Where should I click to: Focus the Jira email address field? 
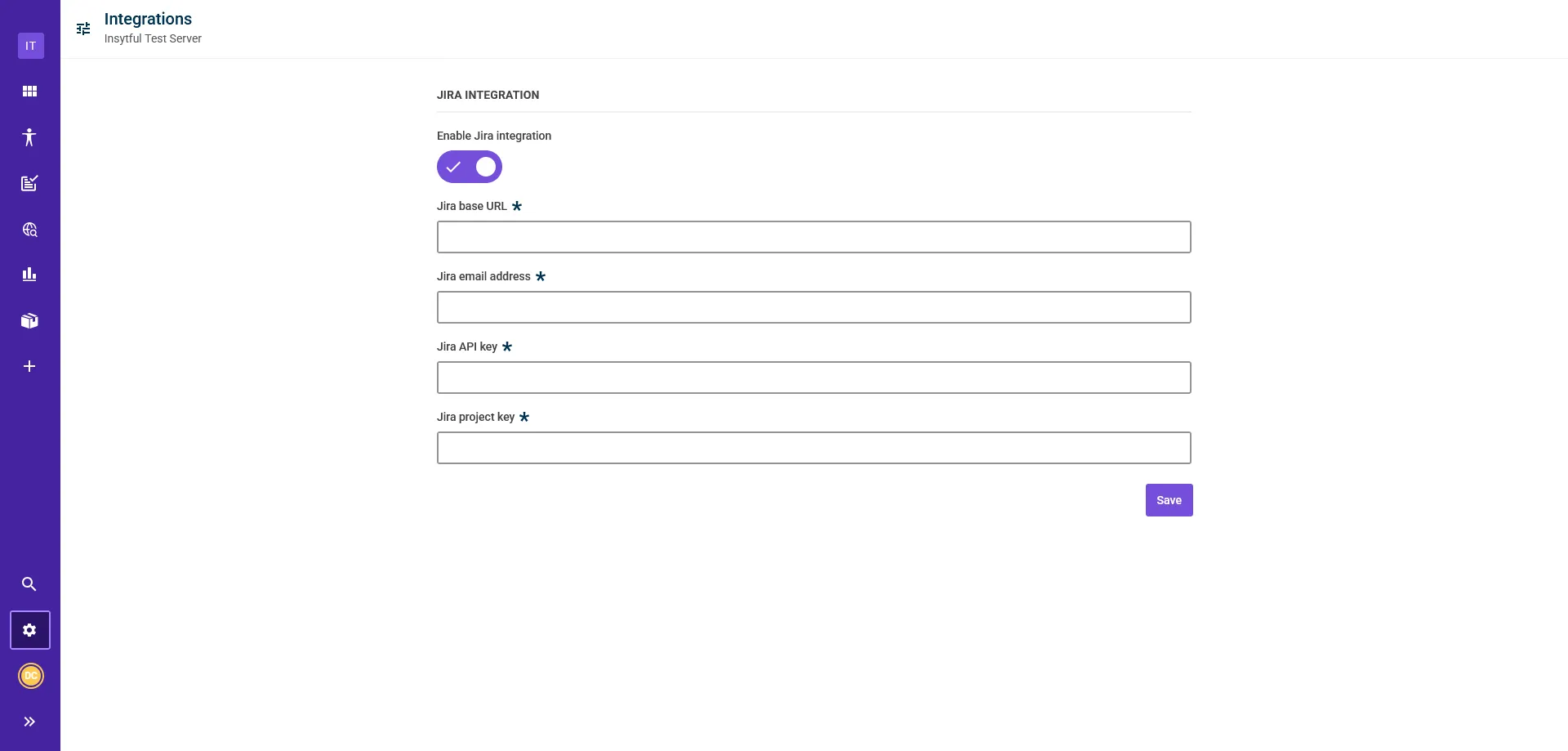click(x=813, y=307)
